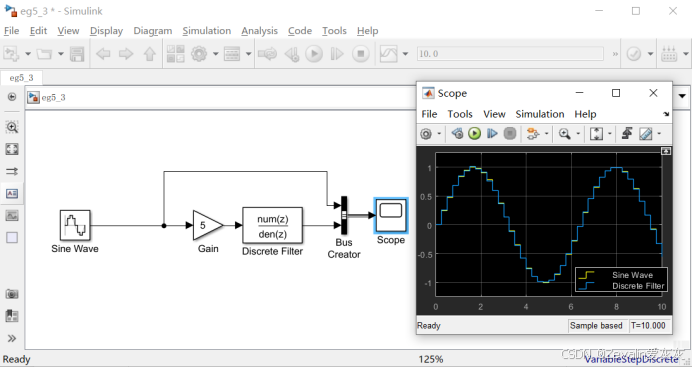Click the Run button in Scope toolbar
Screen dimensions: 692x368
[x=474, y=133]
